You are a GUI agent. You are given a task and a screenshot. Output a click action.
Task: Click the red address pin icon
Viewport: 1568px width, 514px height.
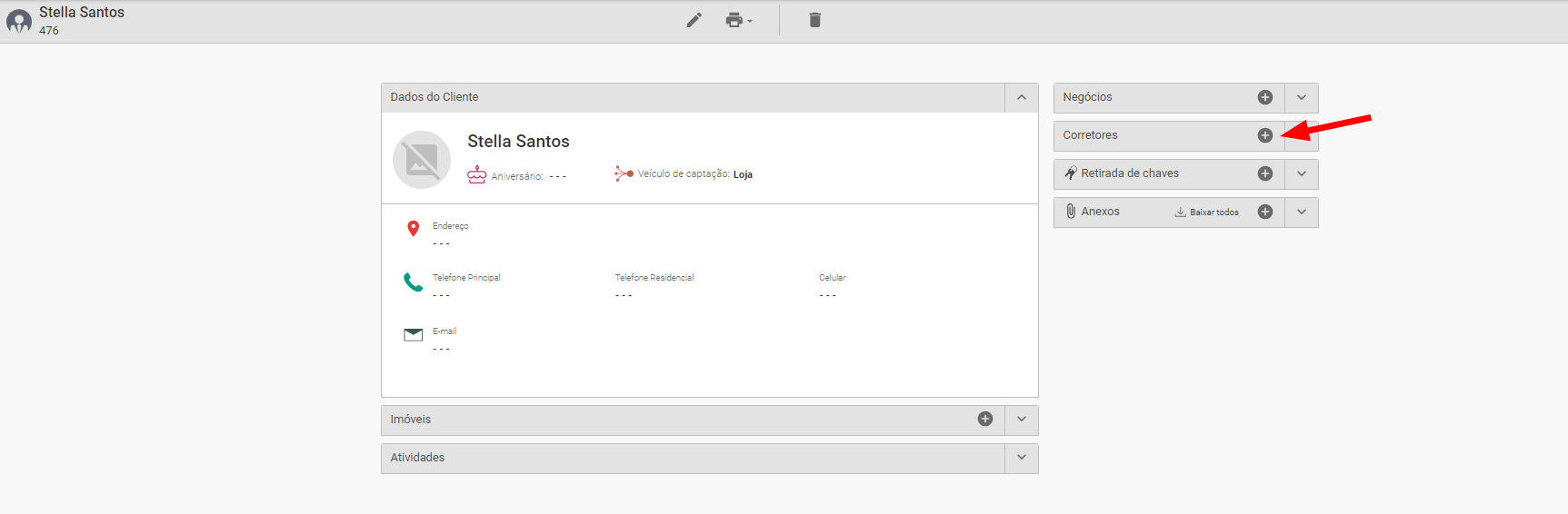click(414, 228)
